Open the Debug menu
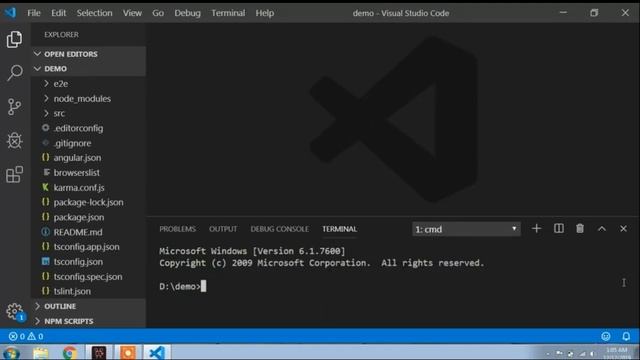The image size is (640, 360). 187,13
